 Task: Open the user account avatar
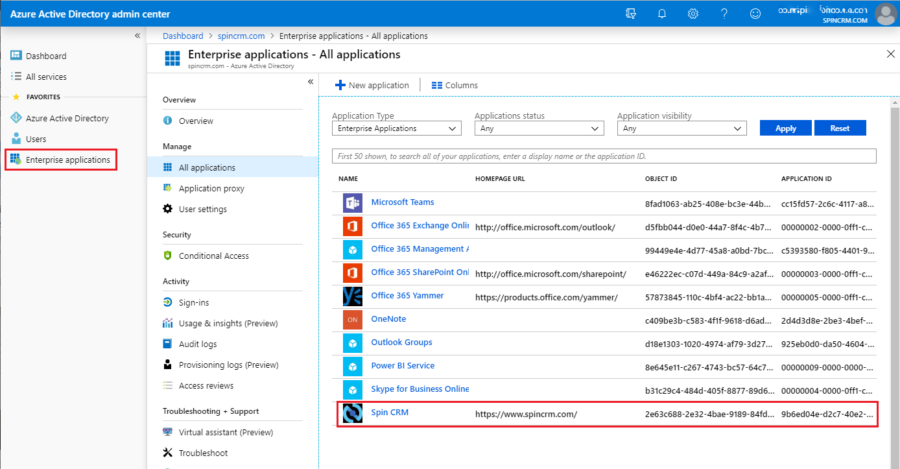click(x=885, y=14)
